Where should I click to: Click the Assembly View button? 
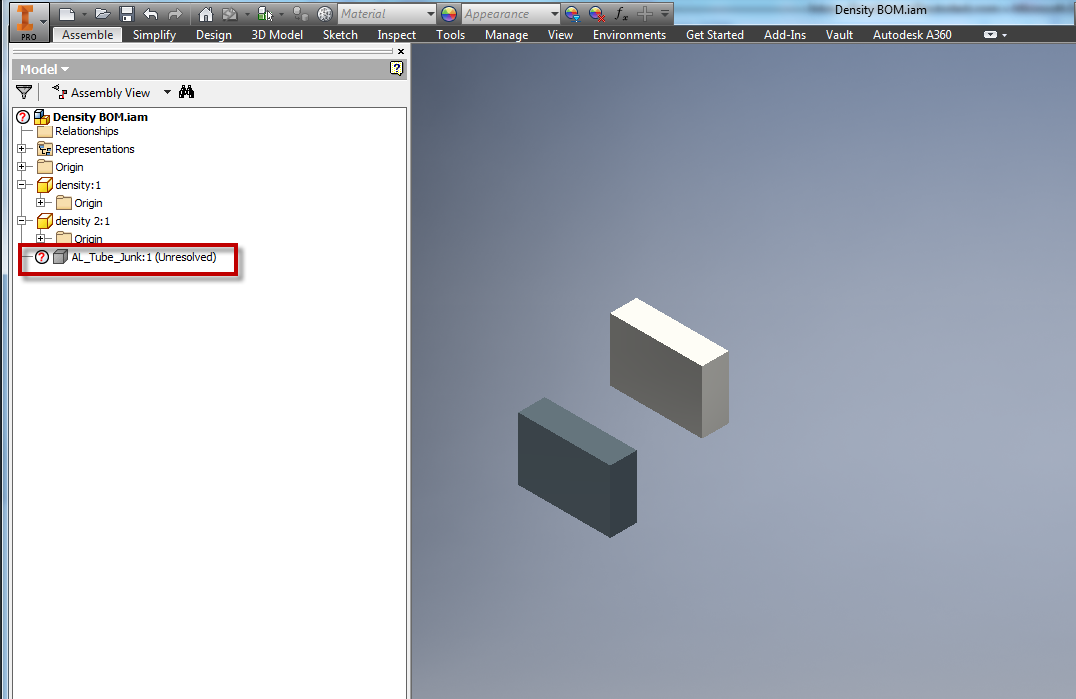[101, 93]
